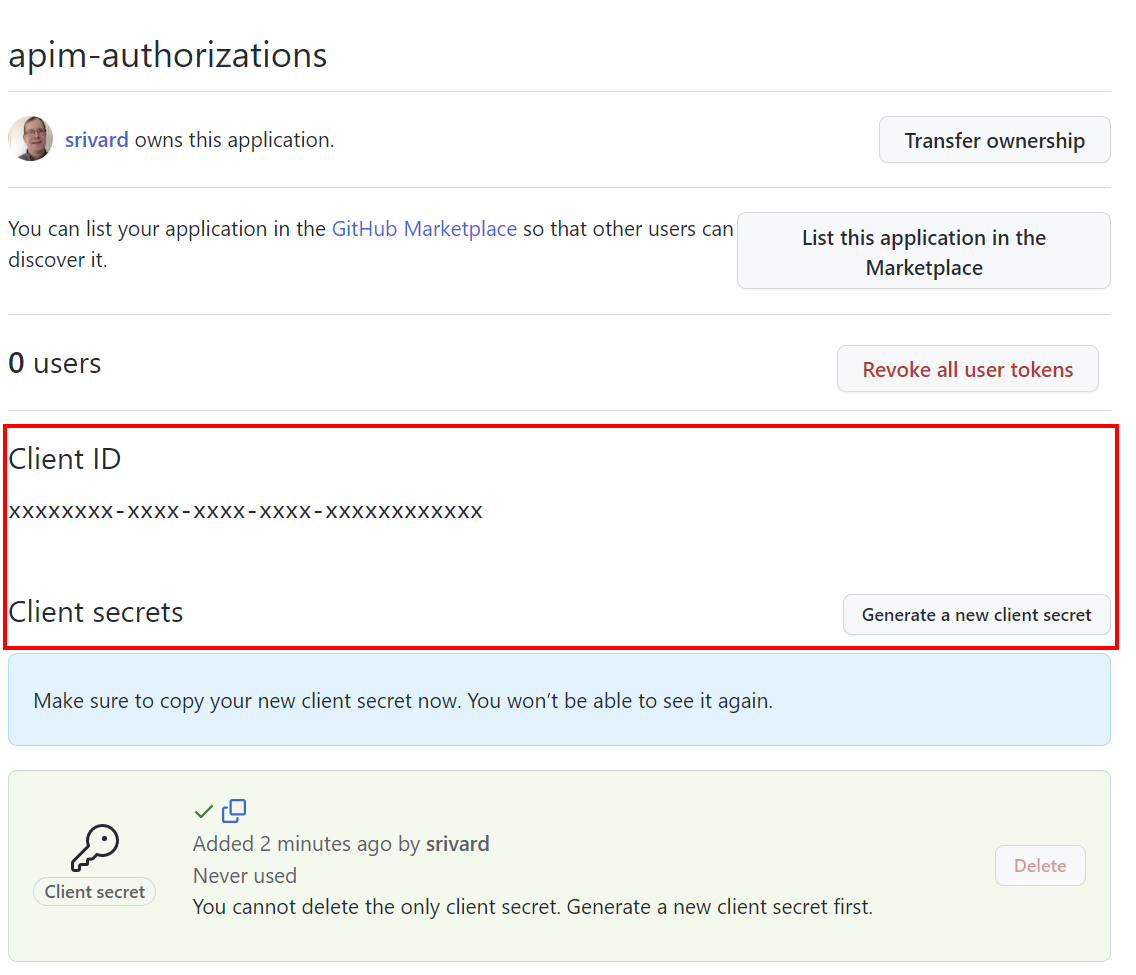Copy the client secret to clipboard

(234, 811)
